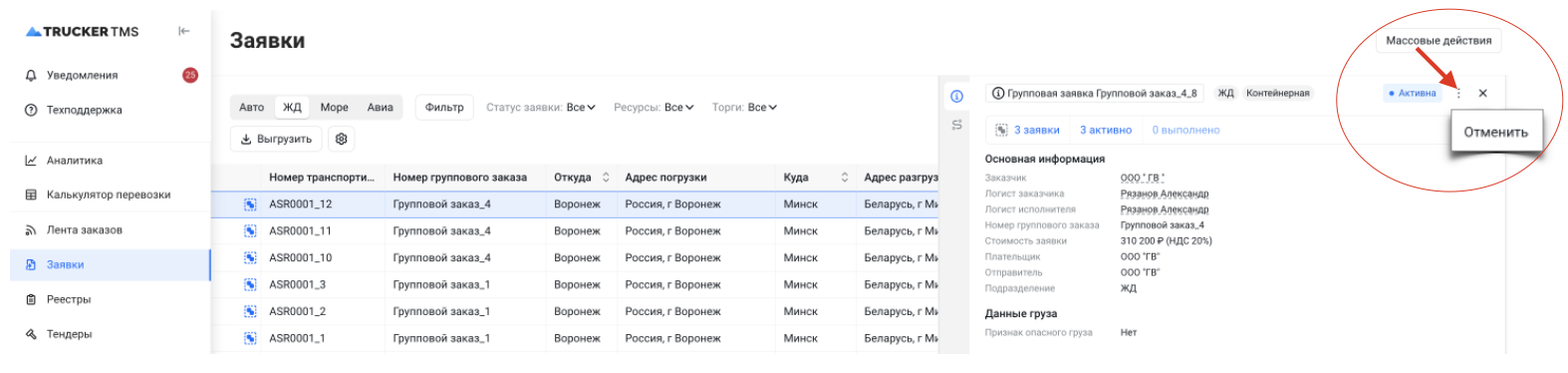Screen dimensions: 1568x373
Task: Collapse the sidebar with the arrow icon
Action: 184,31
